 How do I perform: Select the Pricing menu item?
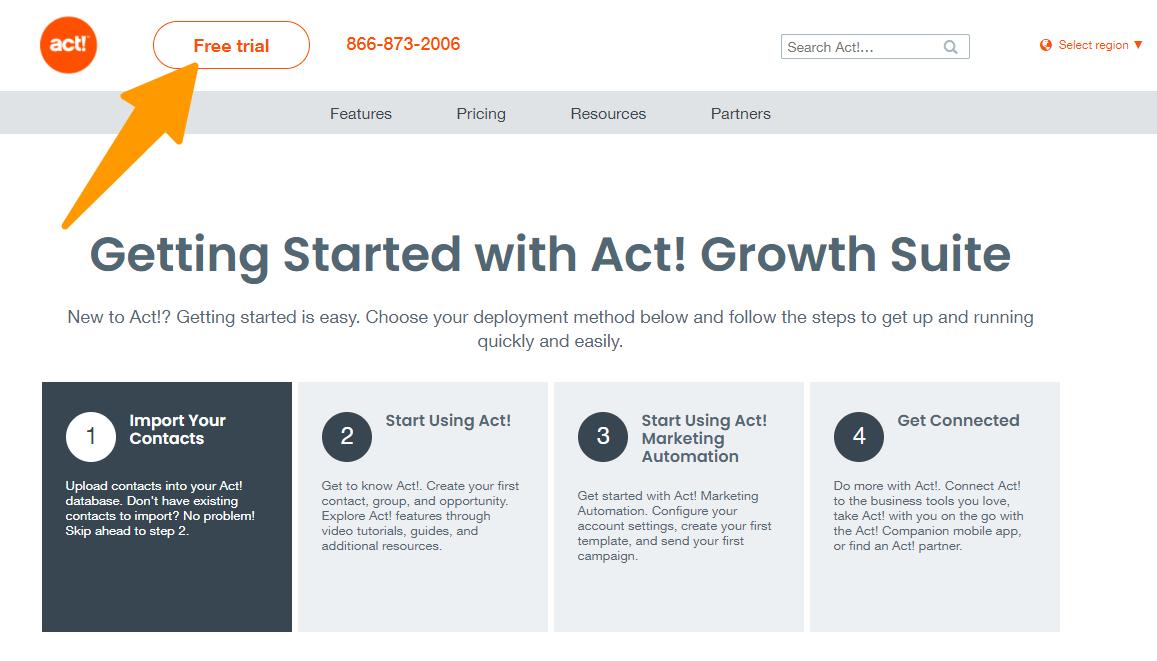pos(481,113)
